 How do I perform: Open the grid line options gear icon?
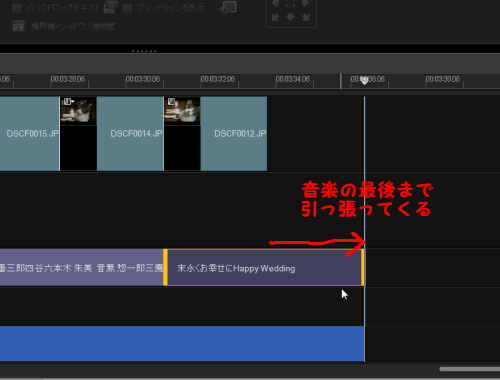(228, 7)
